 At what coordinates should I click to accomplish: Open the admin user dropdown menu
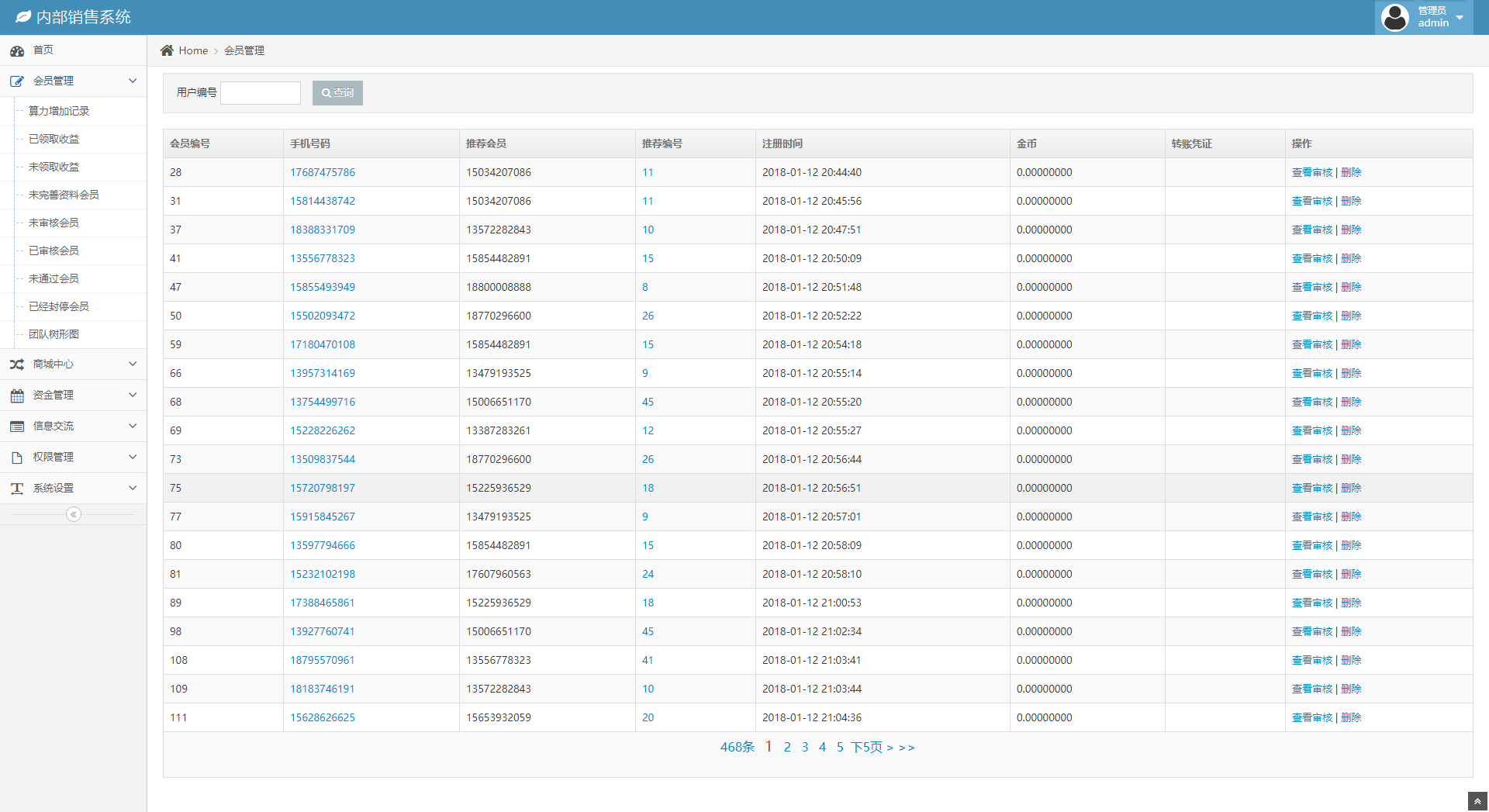[1424, 17]
